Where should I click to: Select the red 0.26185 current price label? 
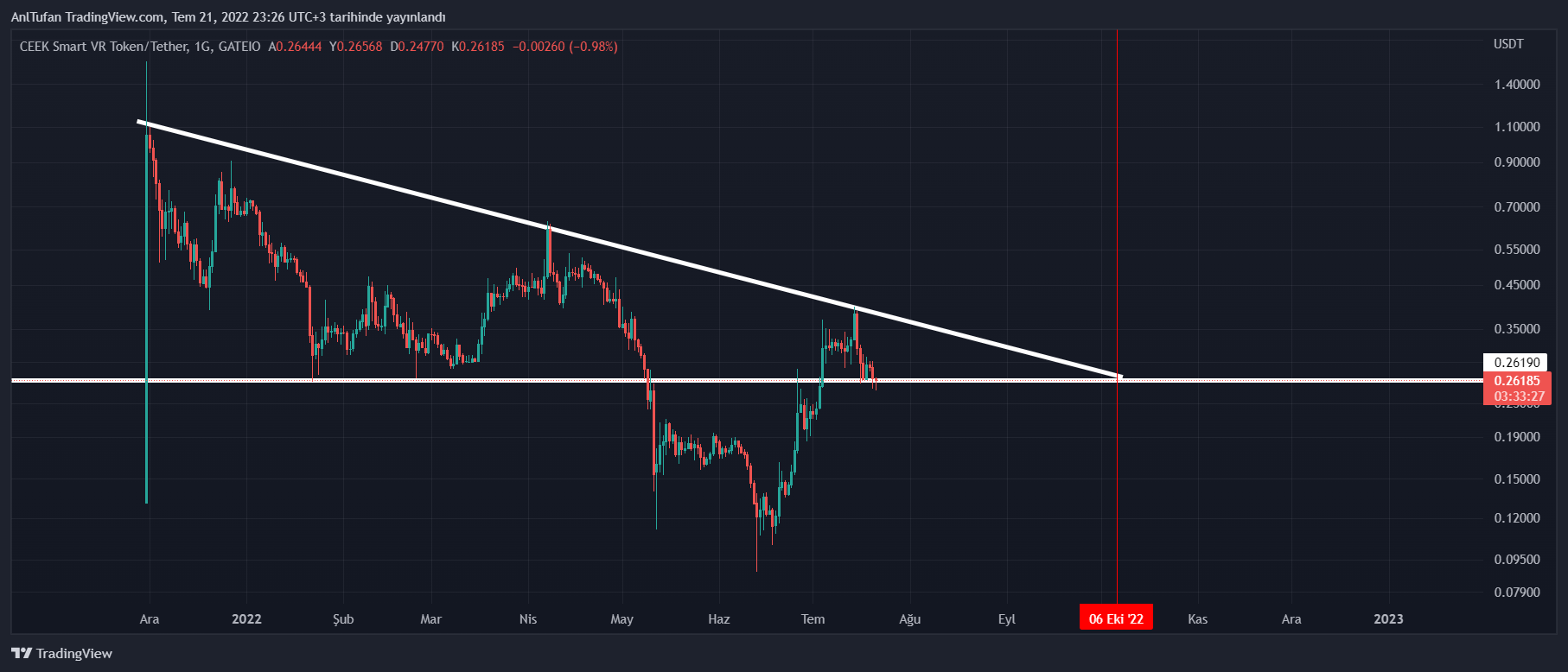tap(1517, 381)
